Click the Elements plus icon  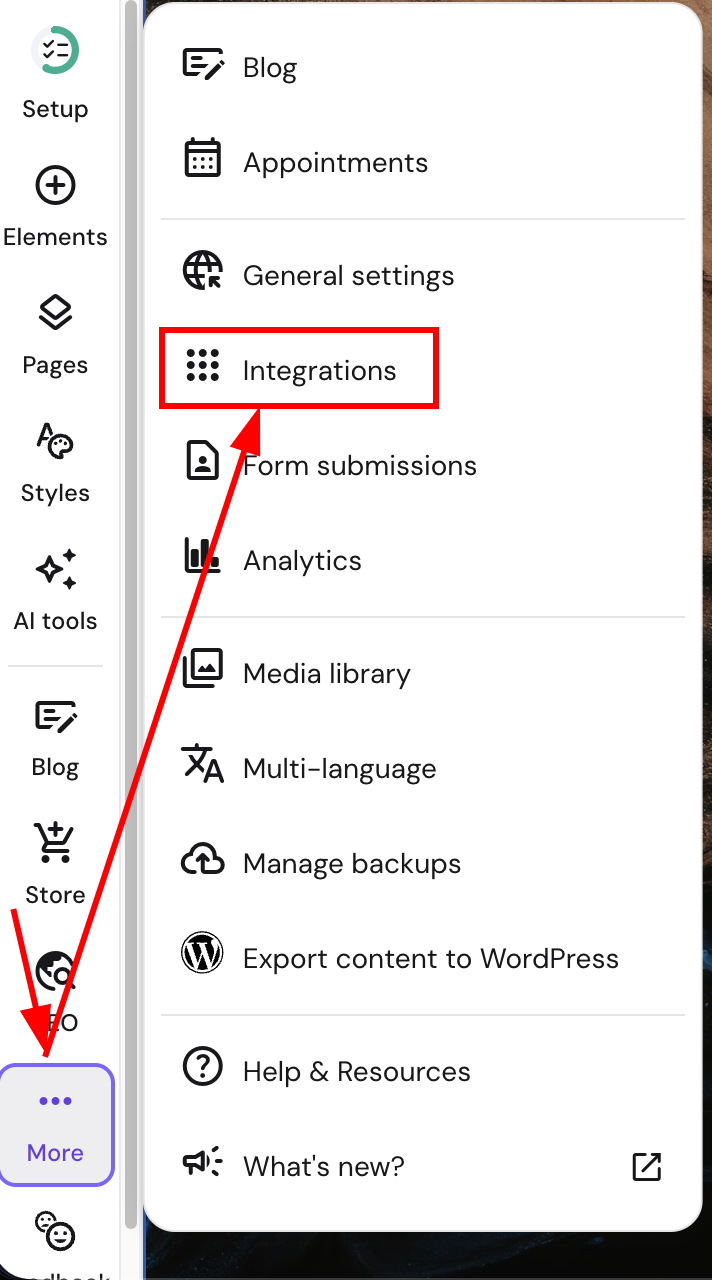[55, 186]
